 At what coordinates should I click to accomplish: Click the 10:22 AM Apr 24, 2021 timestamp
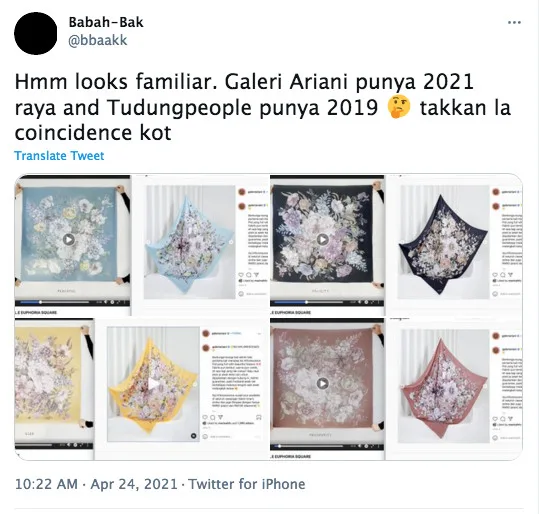pos(96,484)
